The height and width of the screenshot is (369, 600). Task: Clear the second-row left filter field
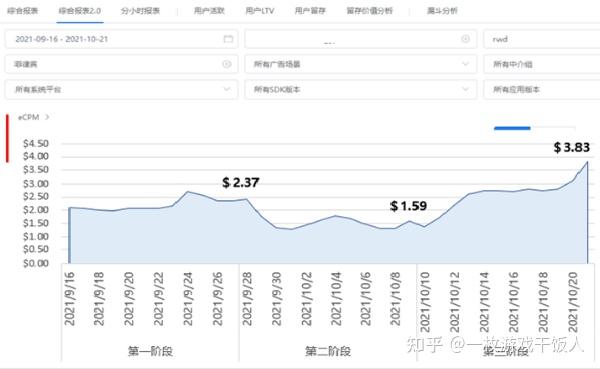click(x=227, y=64)
